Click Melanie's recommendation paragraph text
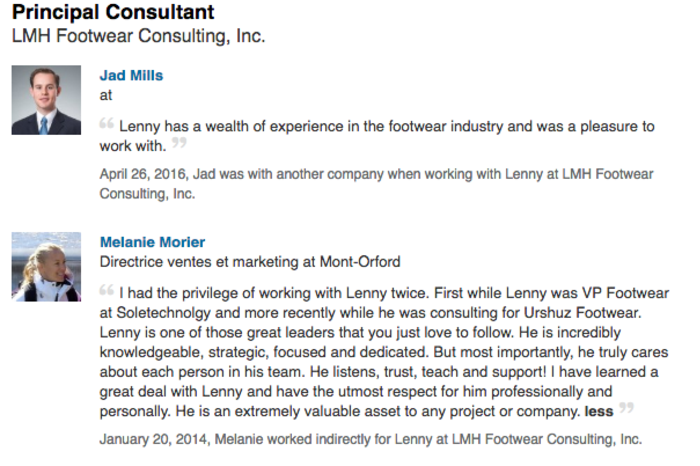The height and width of the screenshot is (466, 700). click(x=384, y=352)
